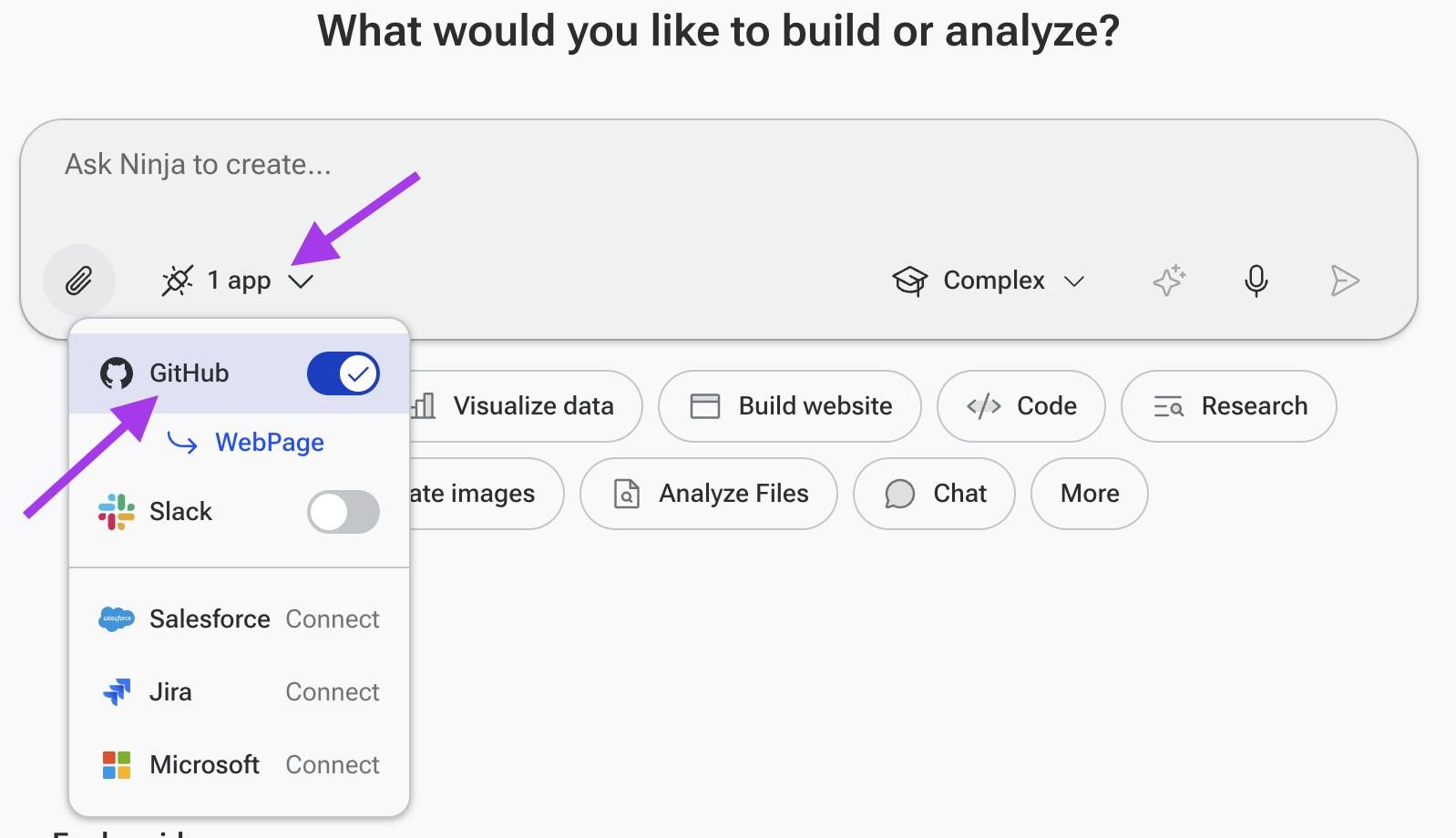This screenshot has height=838, width=1456.
Task: Choose the Analyze Files suggestion
Action: click(709, 494)
